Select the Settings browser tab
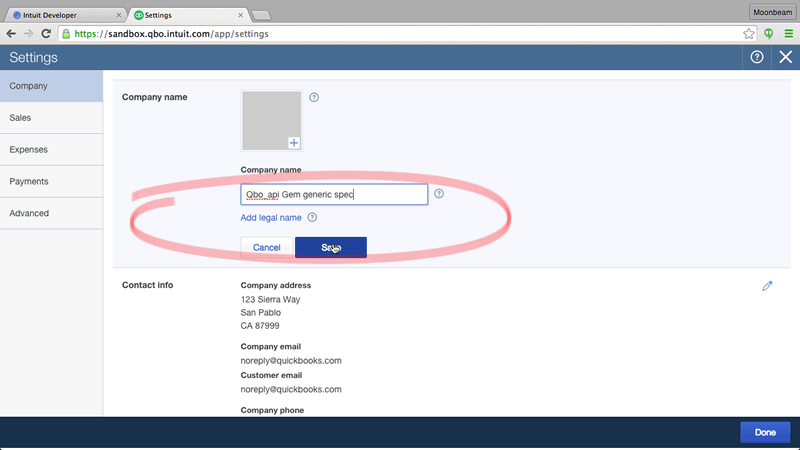Screen dimensions: 800x450 click(x=188, y=15)
